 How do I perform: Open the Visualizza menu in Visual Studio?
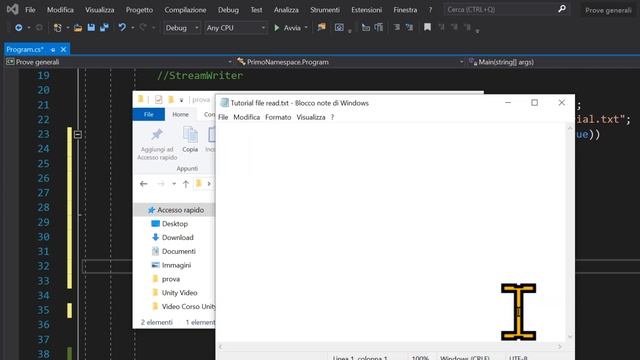(100, 9)
